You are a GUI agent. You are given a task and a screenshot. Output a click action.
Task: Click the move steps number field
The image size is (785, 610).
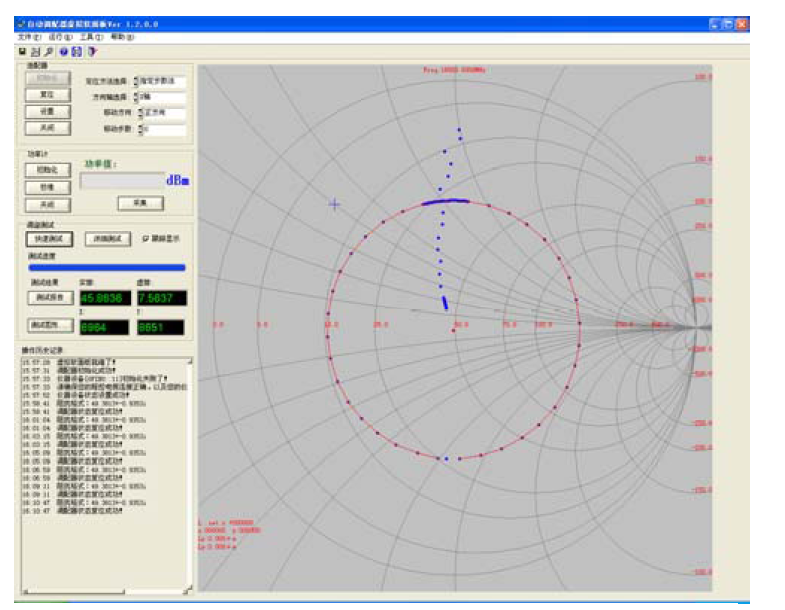coord(165,130)
